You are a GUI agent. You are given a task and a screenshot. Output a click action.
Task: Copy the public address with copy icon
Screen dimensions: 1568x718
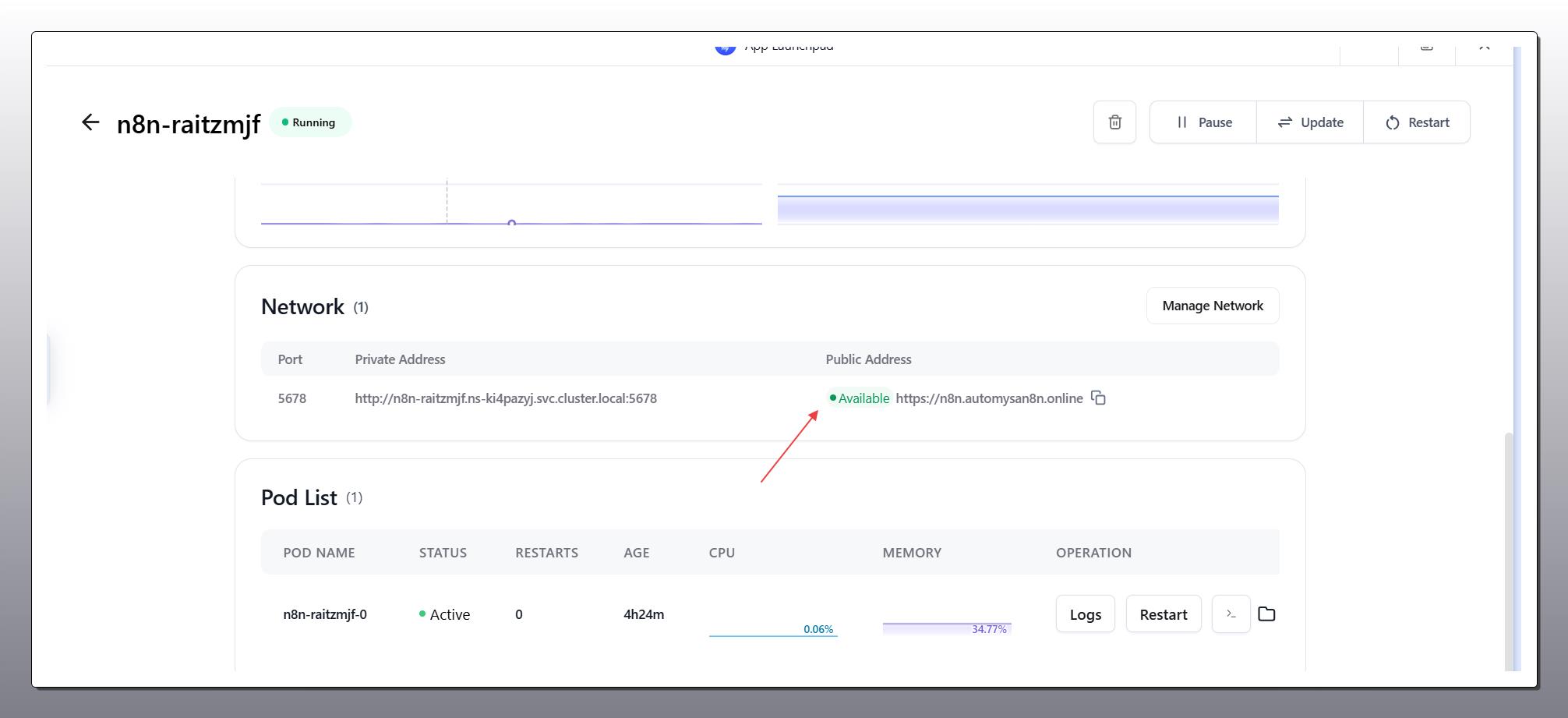click(1098, 398)
